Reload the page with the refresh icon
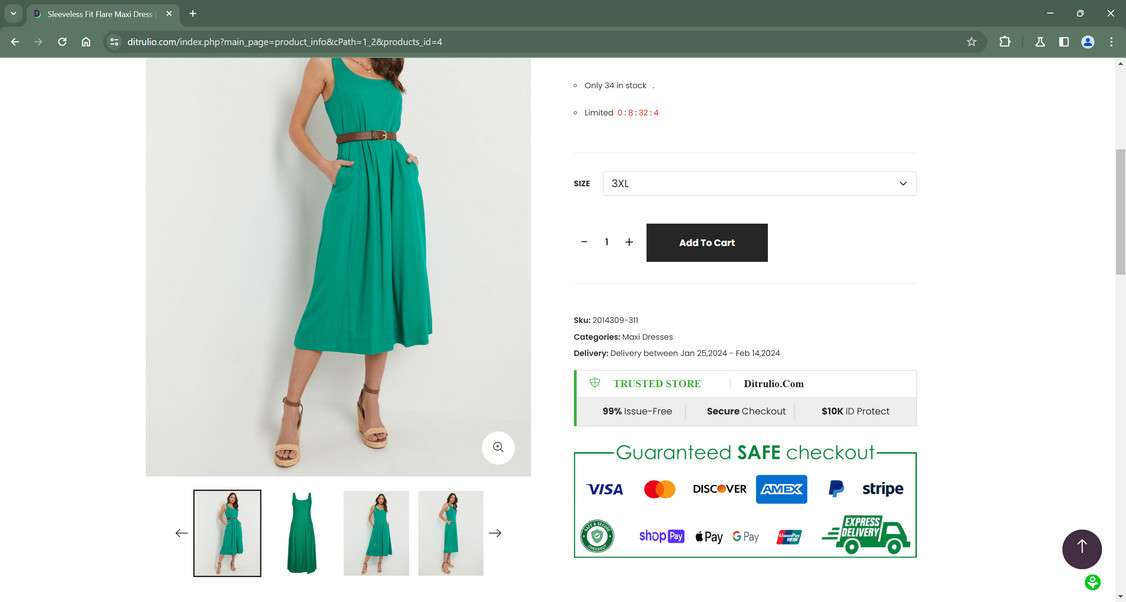This screenshot has width=1126, height=602. 61,42
